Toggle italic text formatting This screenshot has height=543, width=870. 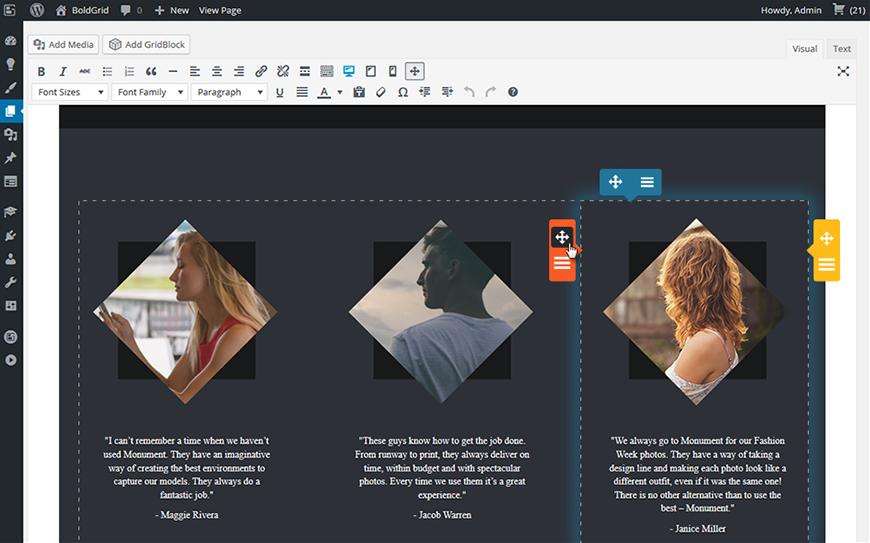63,71
